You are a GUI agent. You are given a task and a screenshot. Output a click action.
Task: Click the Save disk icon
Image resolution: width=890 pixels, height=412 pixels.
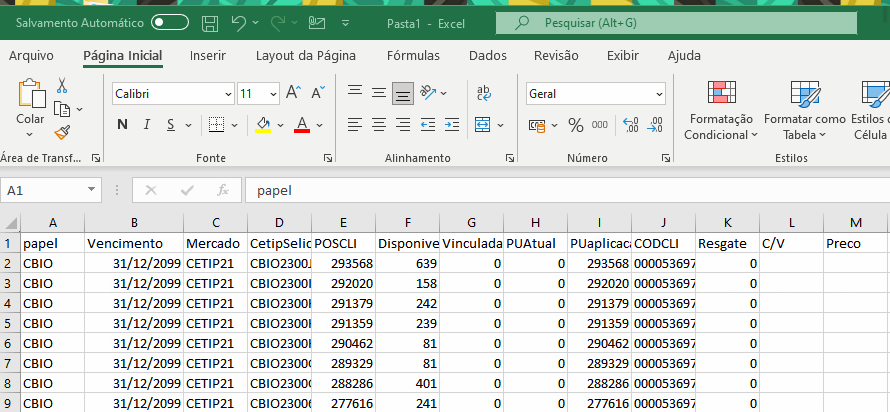pyautogui.click(x=210, y=23)
